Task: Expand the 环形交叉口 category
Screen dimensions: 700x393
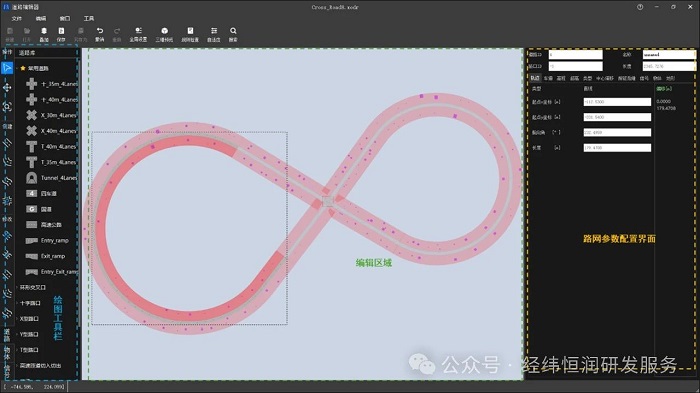Action: (32, 287)
